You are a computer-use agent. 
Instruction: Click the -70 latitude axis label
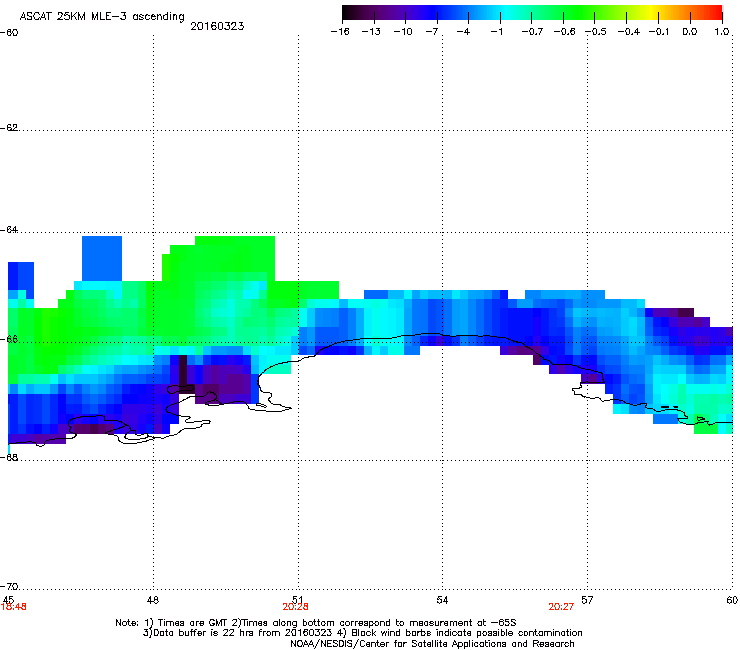point(9,587)
